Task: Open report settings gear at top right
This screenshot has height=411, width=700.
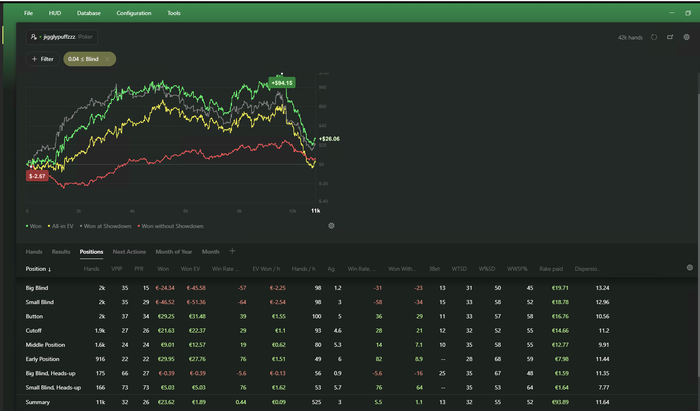Action: tap(686, 37)
